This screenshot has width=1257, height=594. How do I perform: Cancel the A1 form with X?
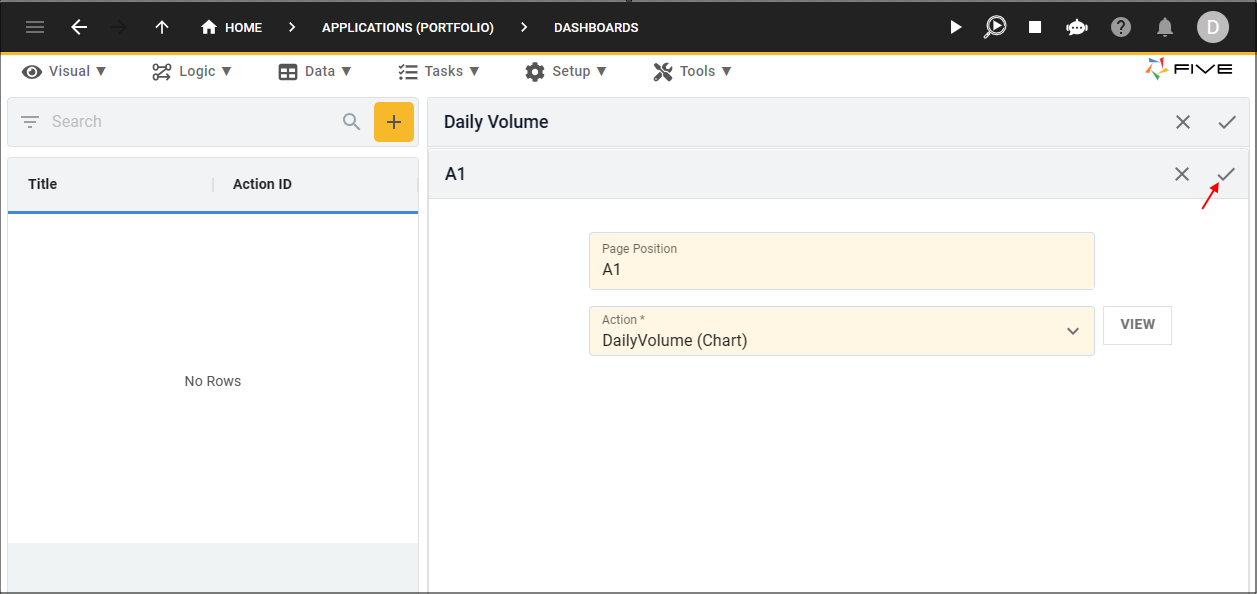coord(1182,174)
